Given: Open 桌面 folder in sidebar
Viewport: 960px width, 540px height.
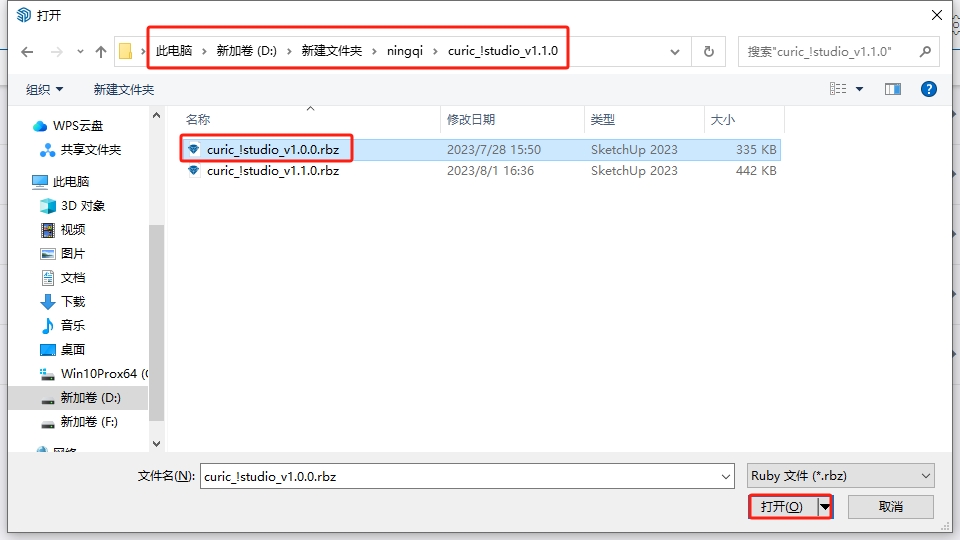Looking at the screenshot, I should click(x=73, y=350).
